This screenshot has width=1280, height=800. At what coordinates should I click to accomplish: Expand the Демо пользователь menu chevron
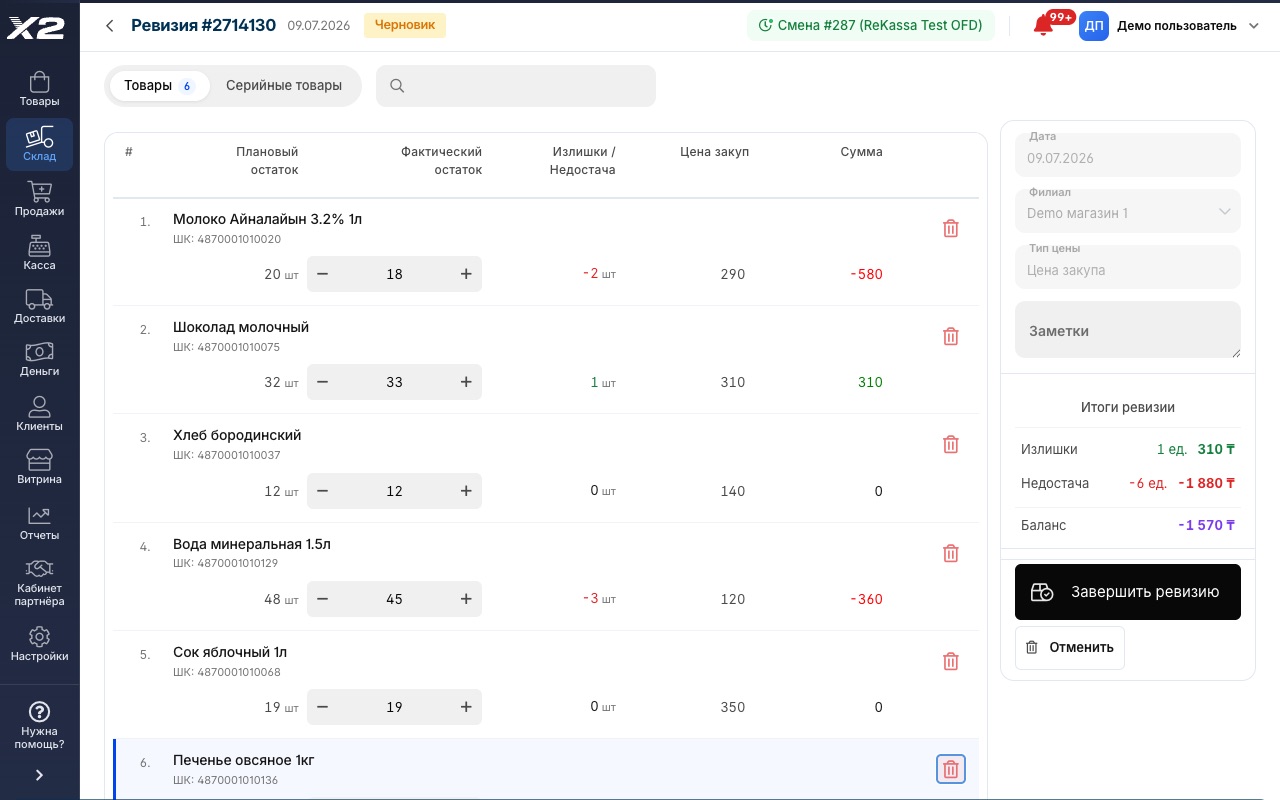pos(1254,26)
